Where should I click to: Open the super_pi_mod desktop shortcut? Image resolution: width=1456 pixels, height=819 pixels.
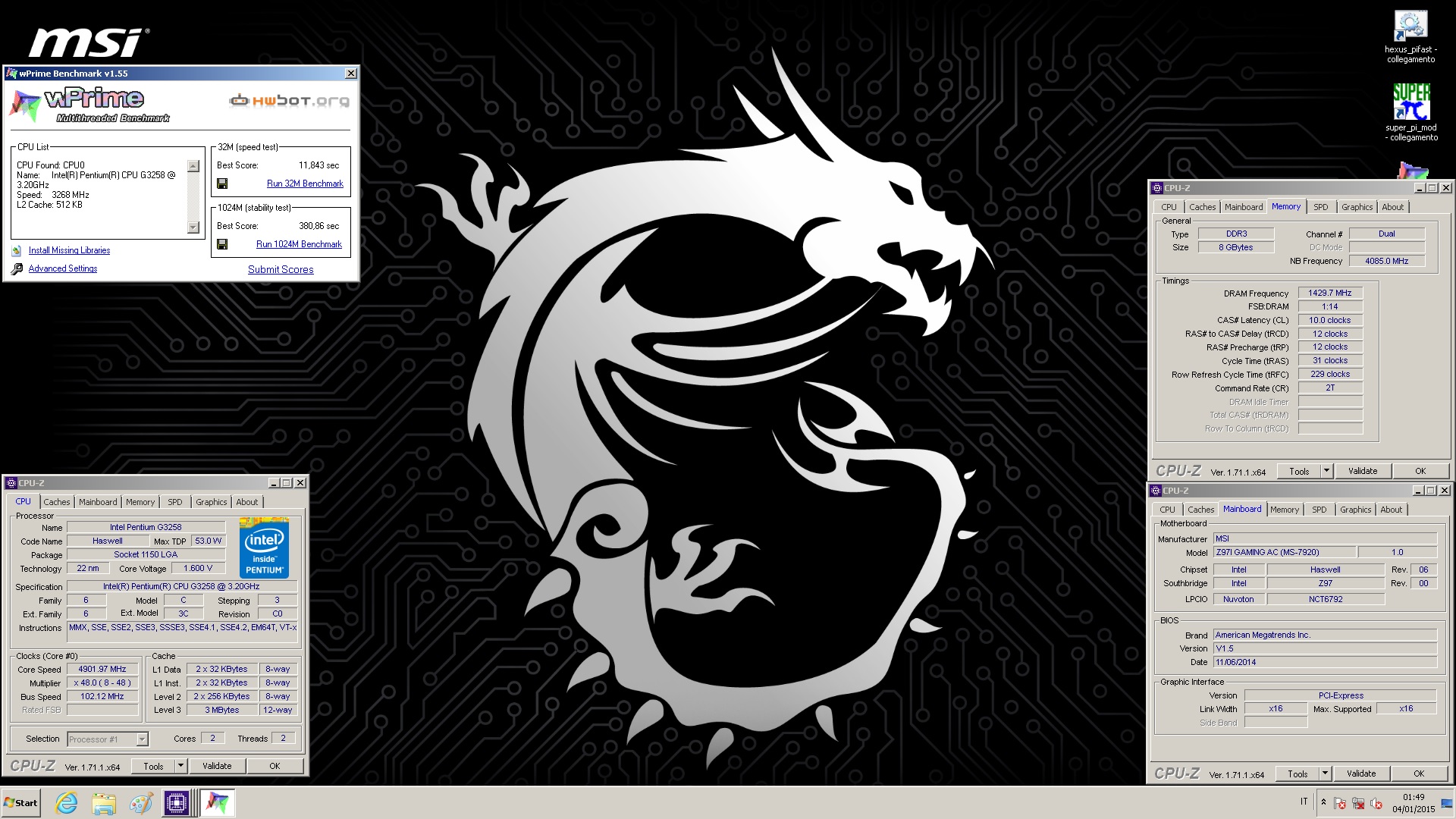(x=1411, y=112)
